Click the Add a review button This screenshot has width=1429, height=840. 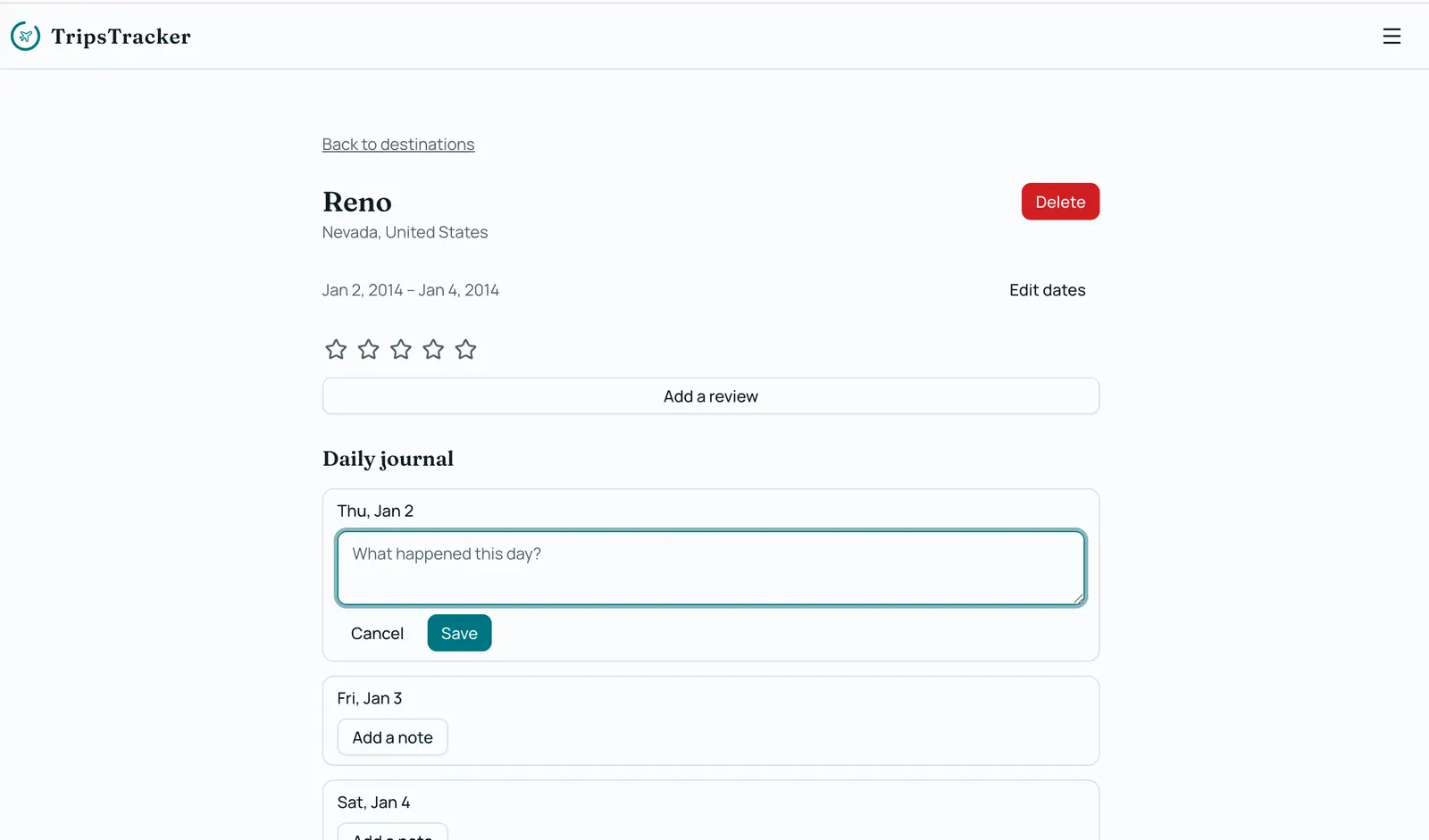711,396
